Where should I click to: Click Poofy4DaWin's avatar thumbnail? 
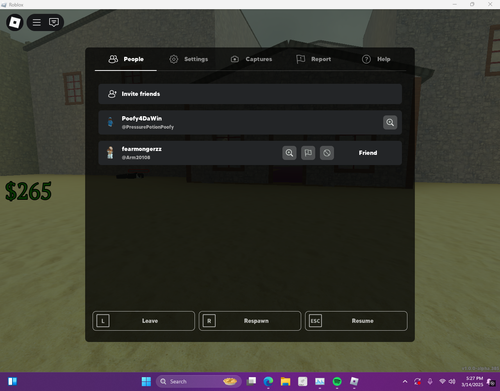pos(110,122)
